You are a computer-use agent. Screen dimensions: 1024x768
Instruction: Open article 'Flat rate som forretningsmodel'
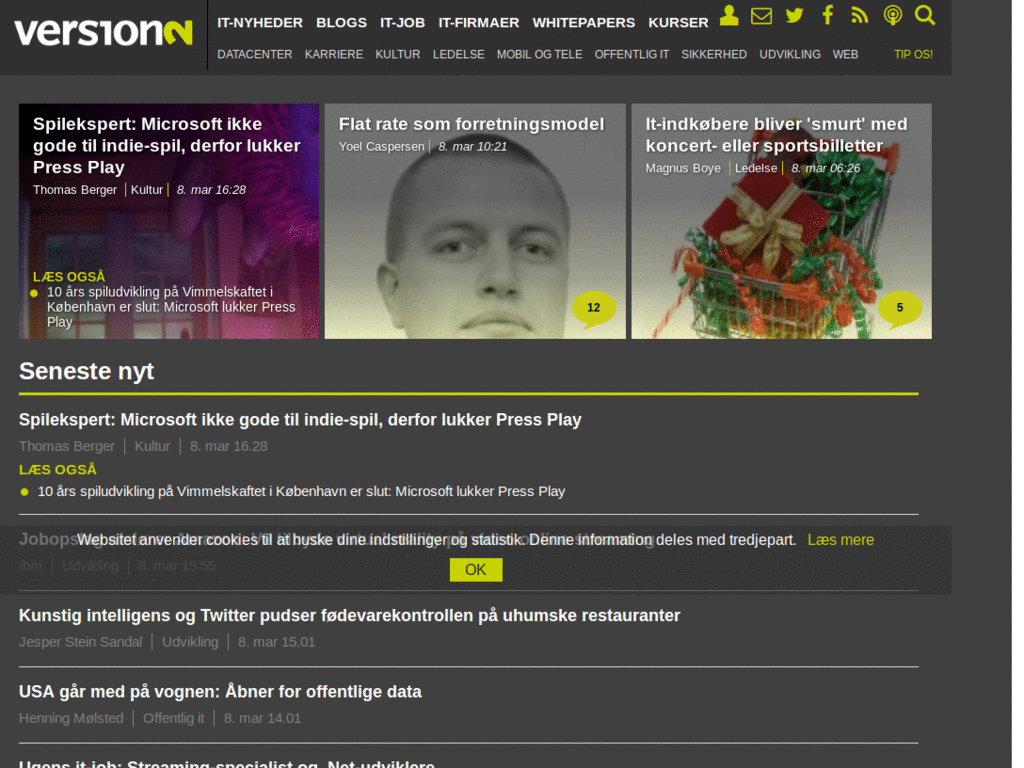click(471, 124)
